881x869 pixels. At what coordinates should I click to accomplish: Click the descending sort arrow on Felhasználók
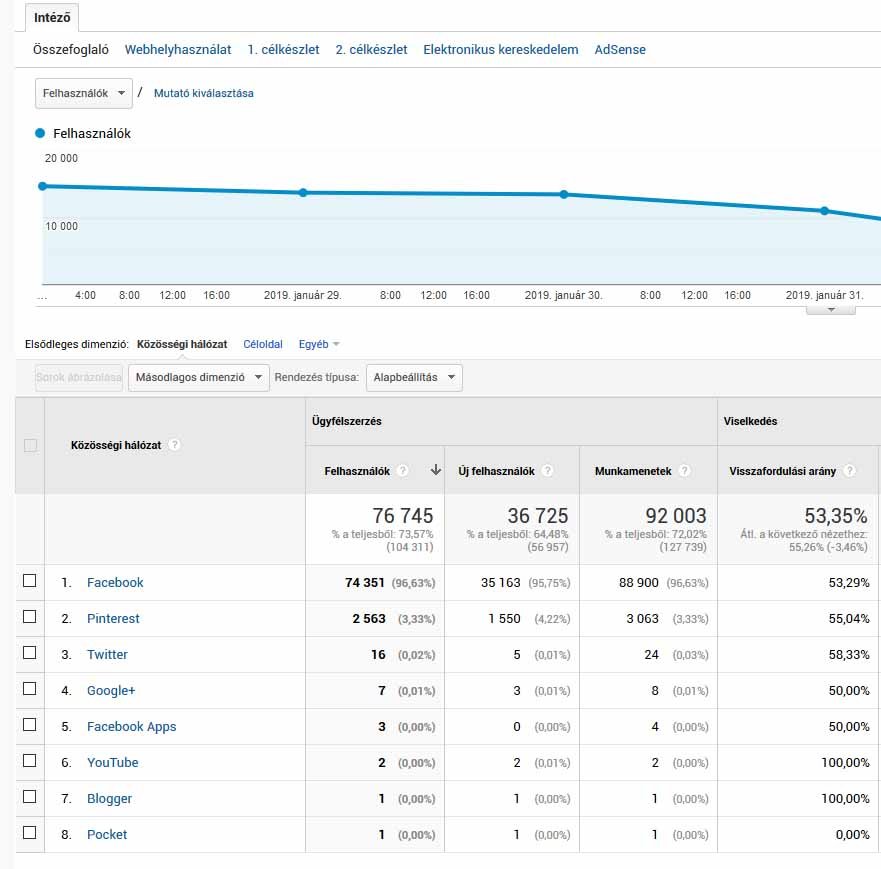coord(438,470)
